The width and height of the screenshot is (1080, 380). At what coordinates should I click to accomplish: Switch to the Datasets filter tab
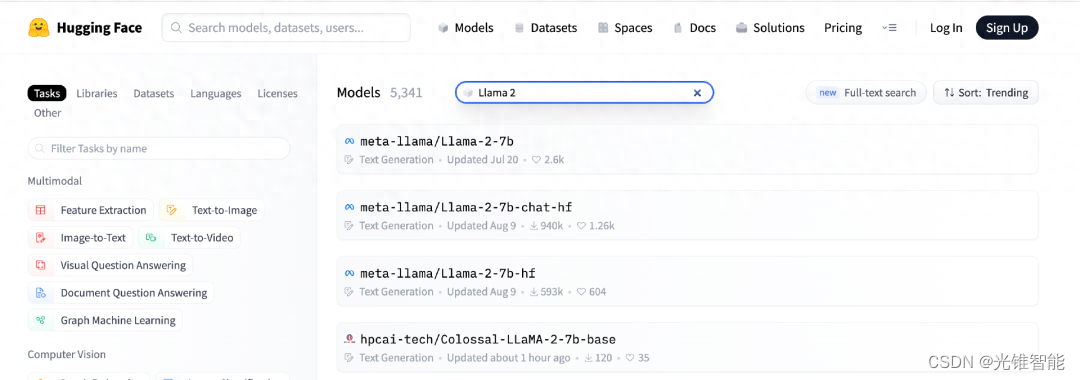(x=154, y=94)
